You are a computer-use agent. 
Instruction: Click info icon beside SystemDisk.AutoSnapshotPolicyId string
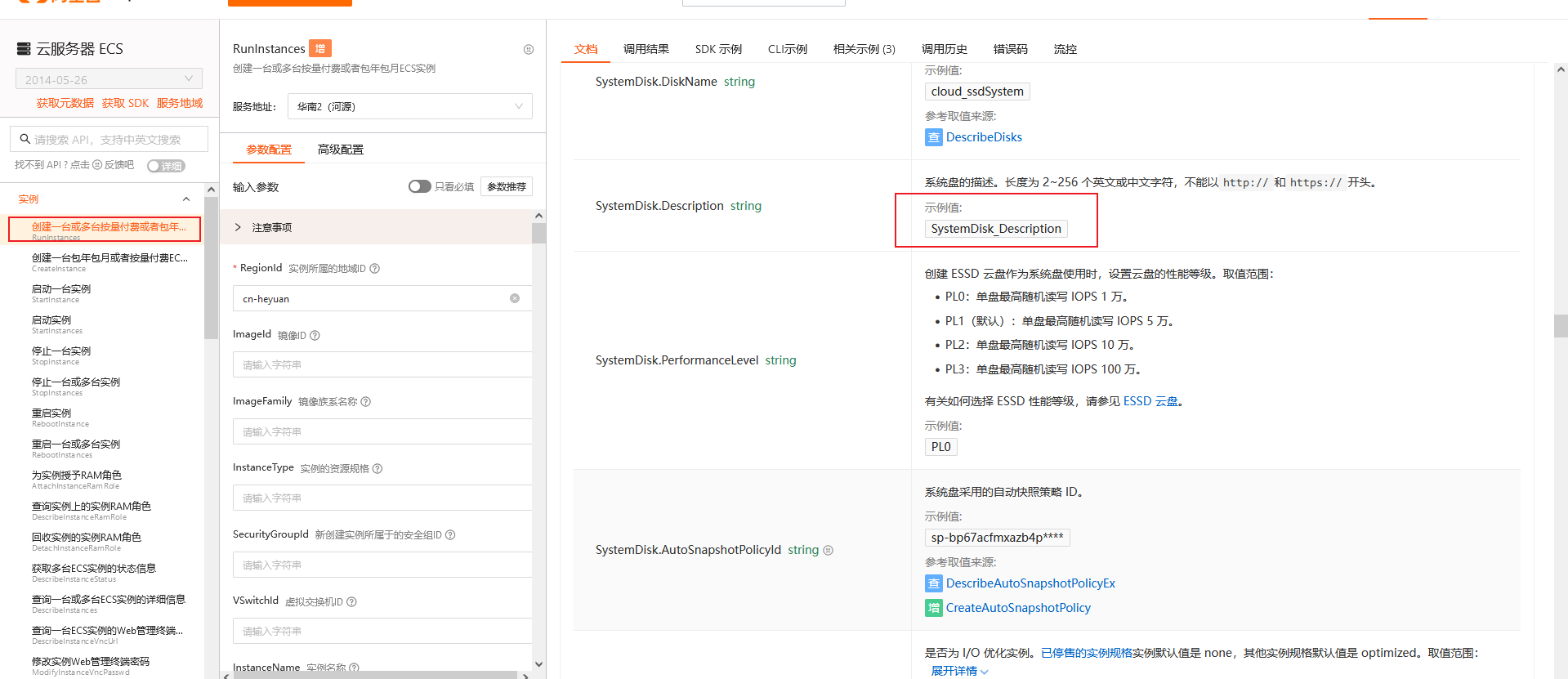coord(828,550)
